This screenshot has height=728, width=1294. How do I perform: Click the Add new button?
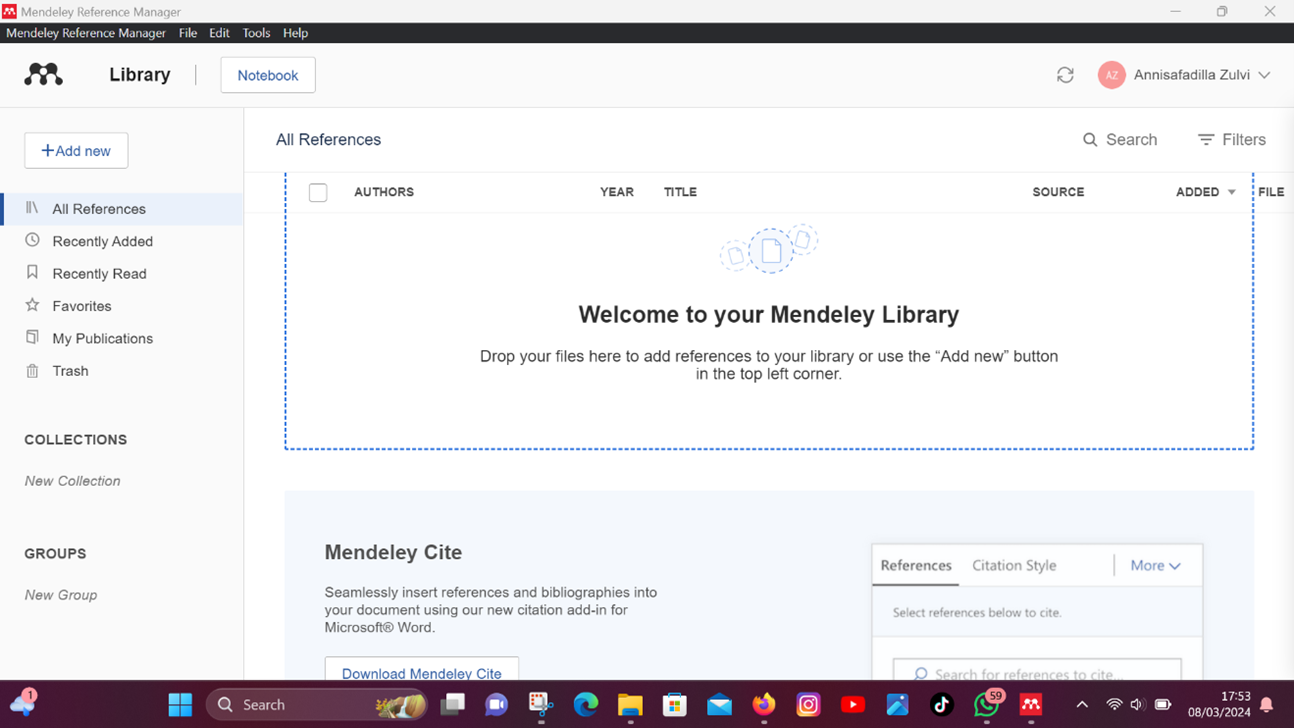click(76, 151)
